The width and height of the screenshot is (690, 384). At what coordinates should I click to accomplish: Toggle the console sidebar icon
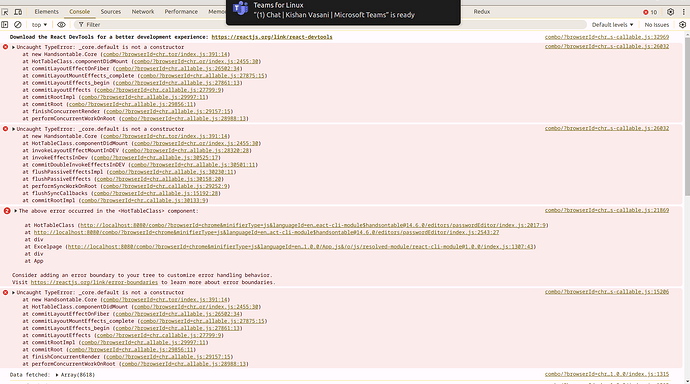(x=5, y=25)
